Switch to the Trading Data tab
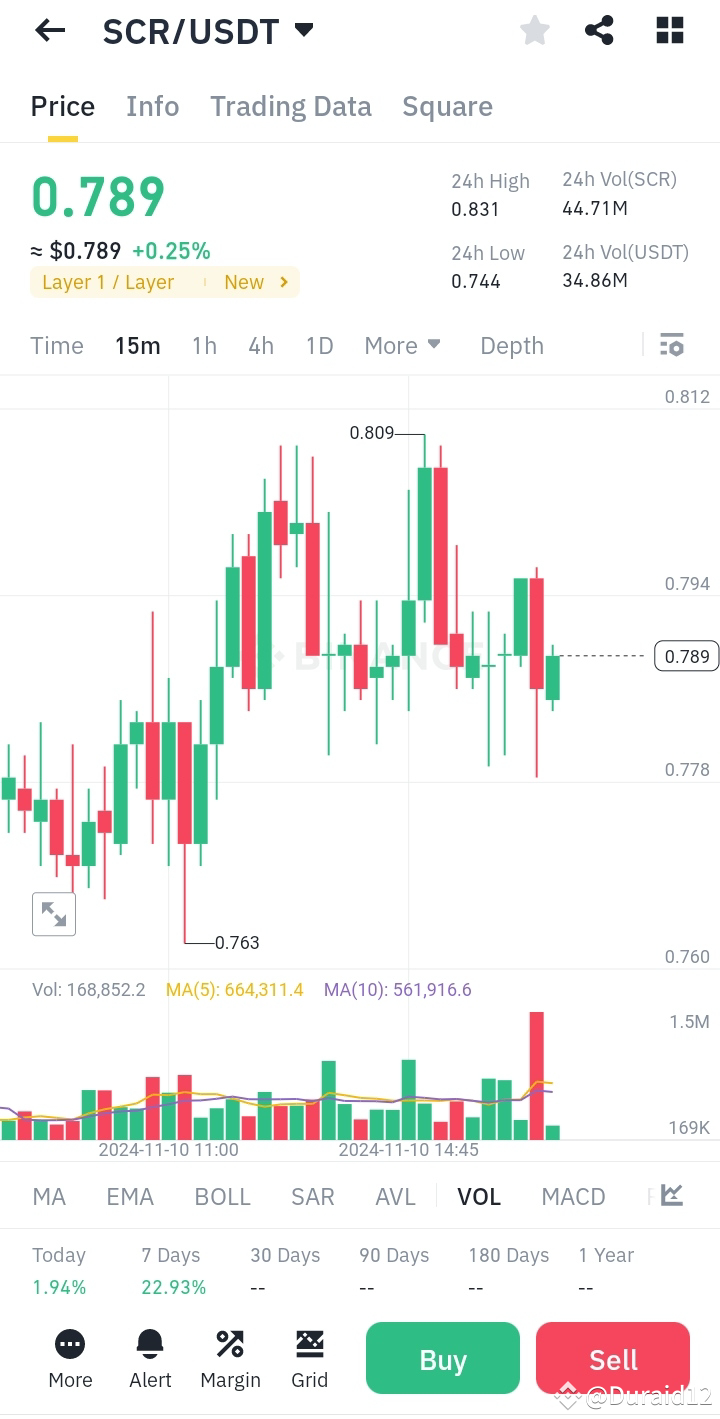720x1419 pixels. (290, 106)
